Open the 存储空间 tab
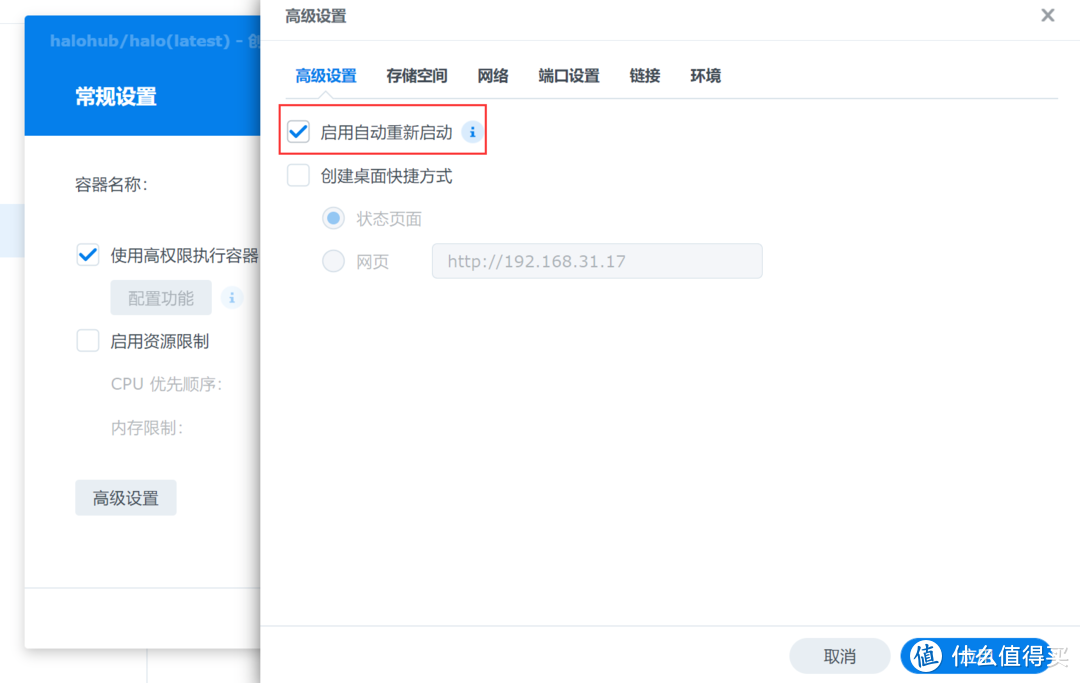The width and height of the screenshot is (1080, 683). [x=417, y=76]
